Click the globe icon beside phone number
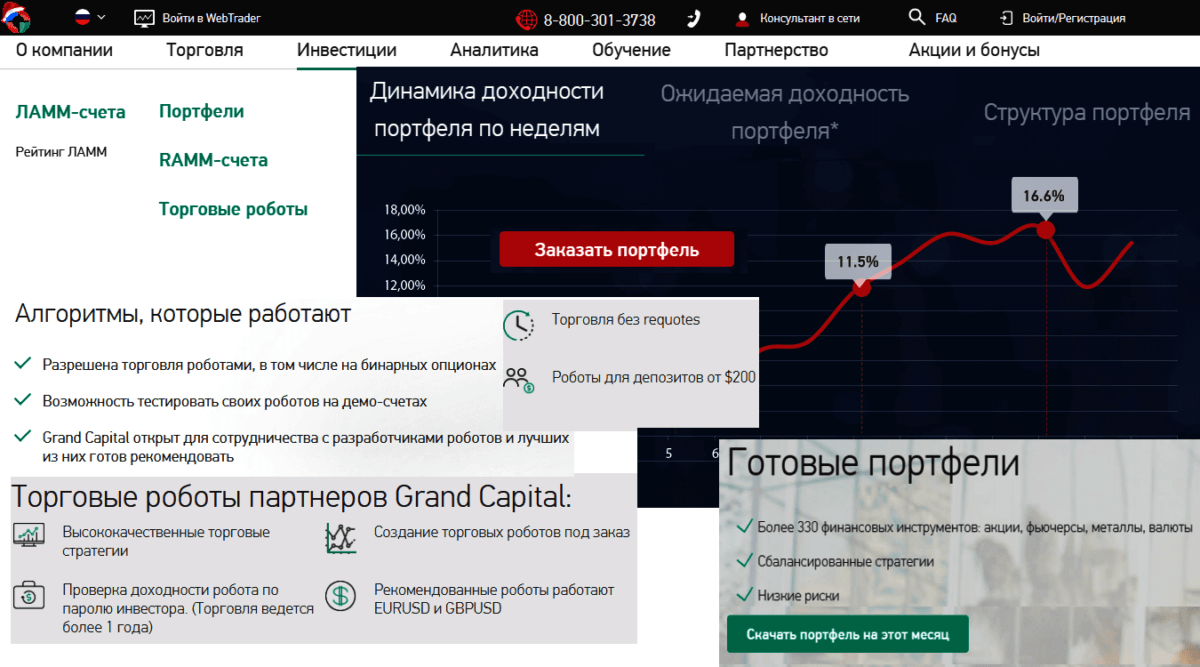 [x=527, y=19]
